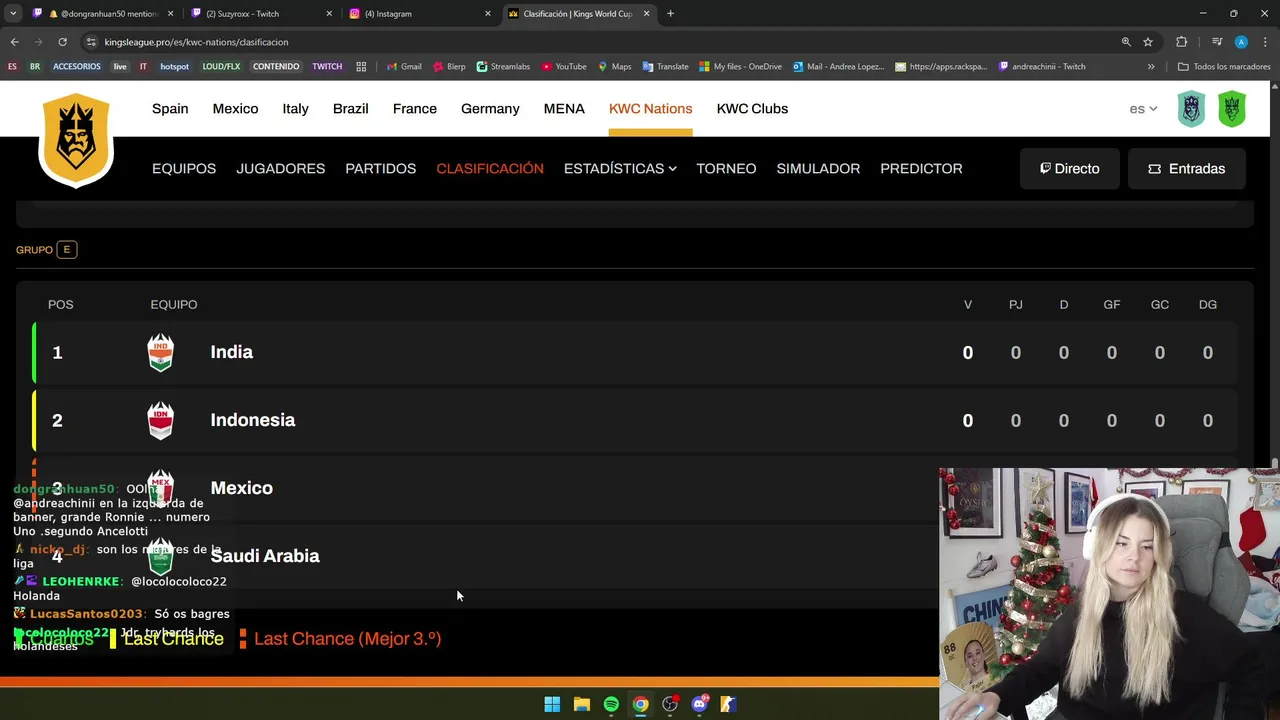Image resolution: width=1280 pixels, height=720 pixels.
Task: Open the 'hotspot' bookmark
Action: click(174, 67)
